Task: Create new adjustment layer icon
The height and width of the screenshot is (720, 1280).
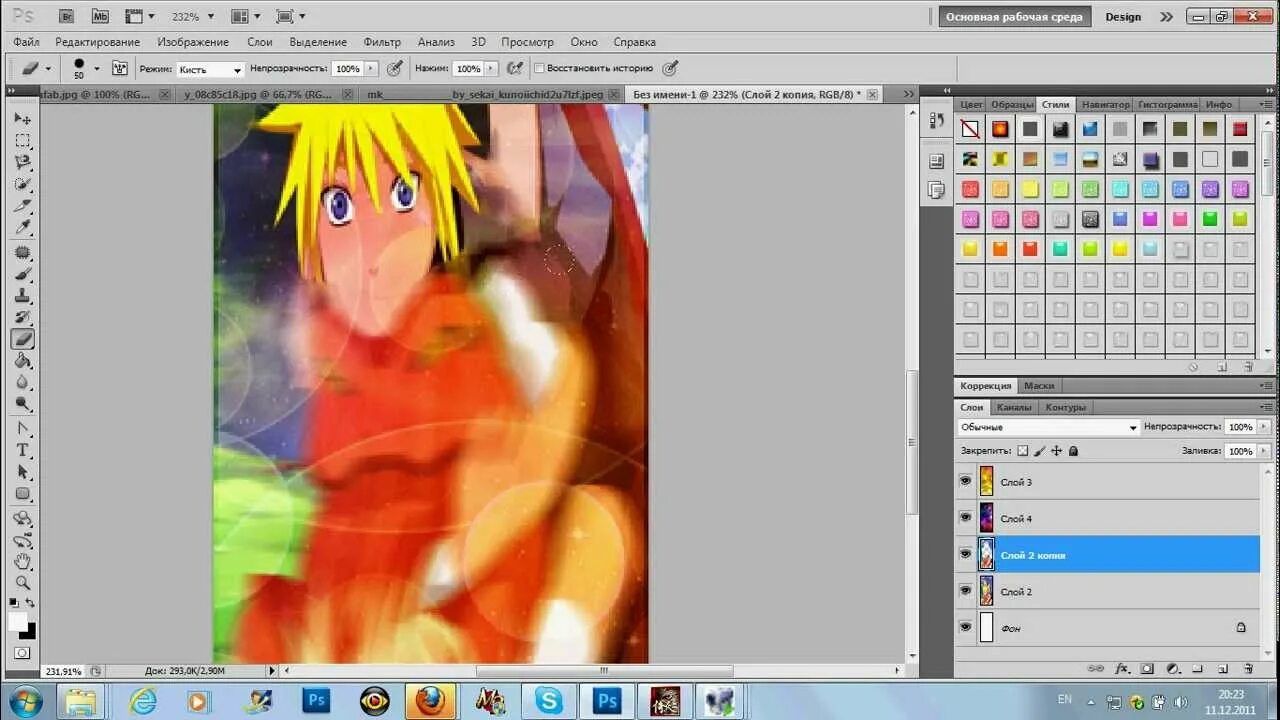Action: (x=1172, y=668)
